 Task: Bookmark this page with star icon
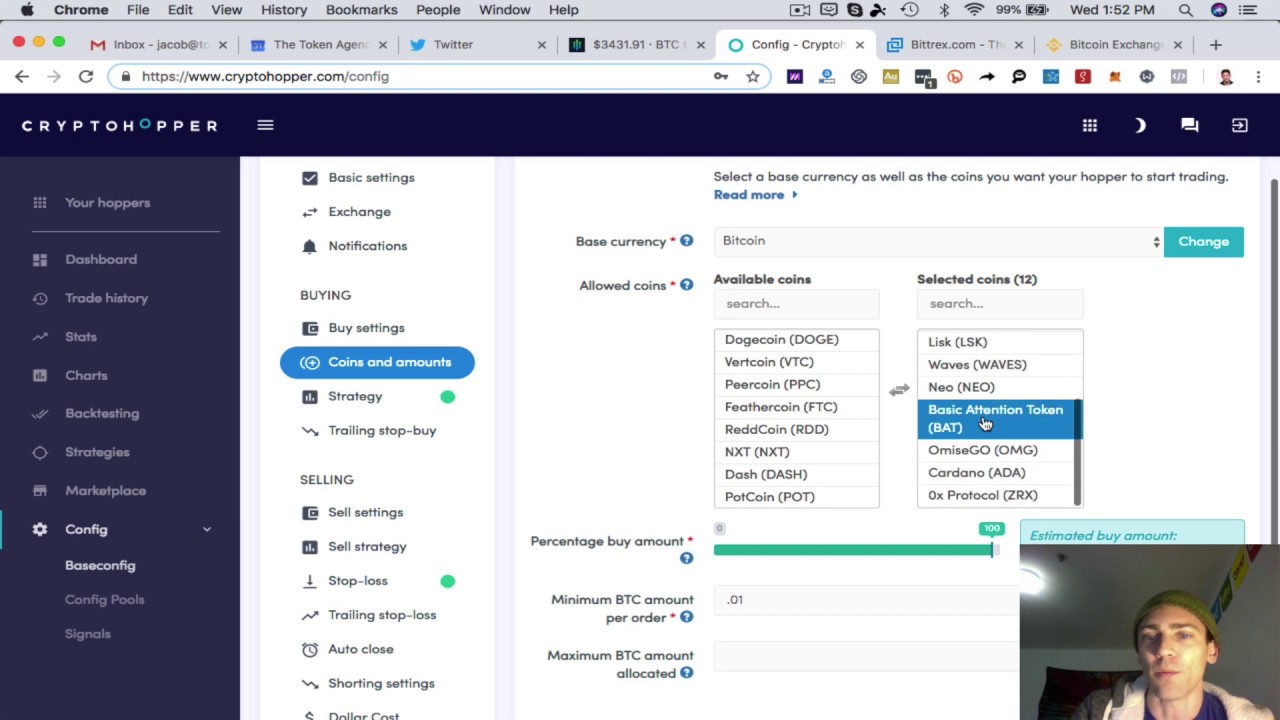[x=753, y=76]
